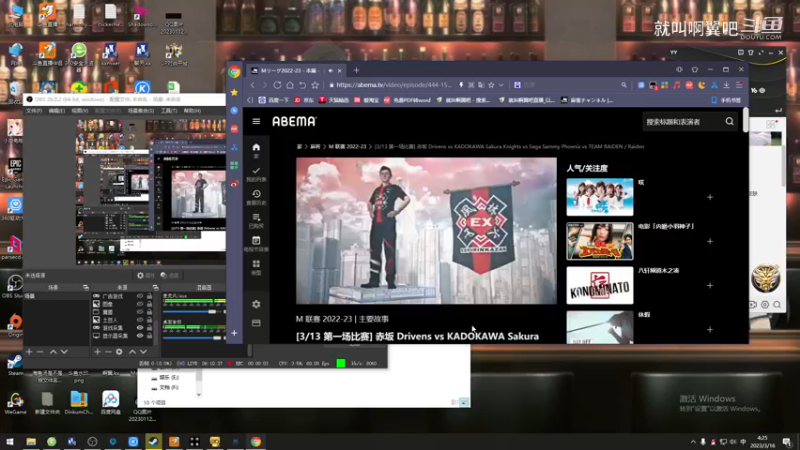
Task: Open OBS Sources panel popout icon
Action: 156,288
